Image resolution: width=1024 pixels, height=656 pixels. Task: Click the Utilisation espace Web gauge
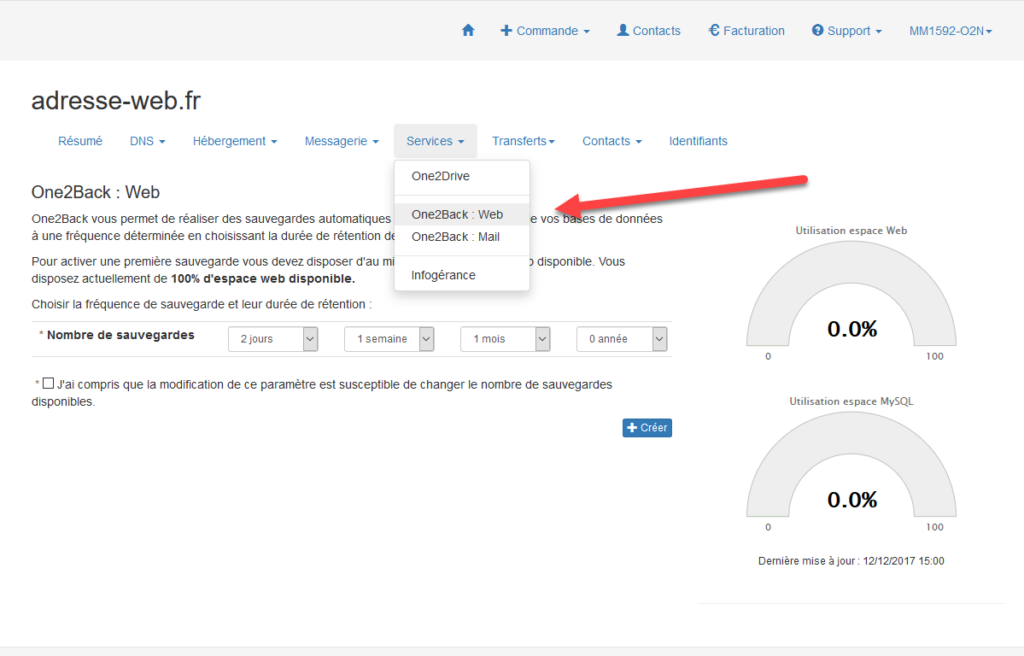point(852,294)
